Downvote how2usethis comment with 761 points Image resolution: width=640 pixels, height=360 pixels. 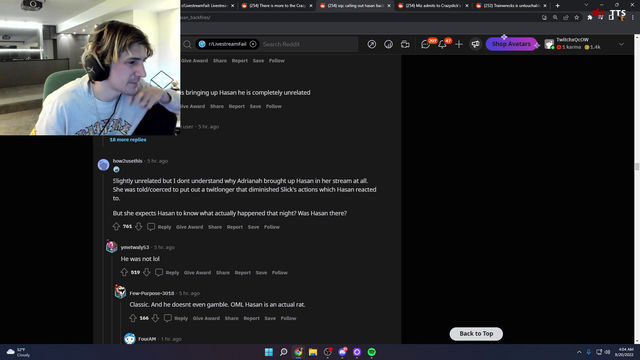pyautogui.click(x=139, y=227)
